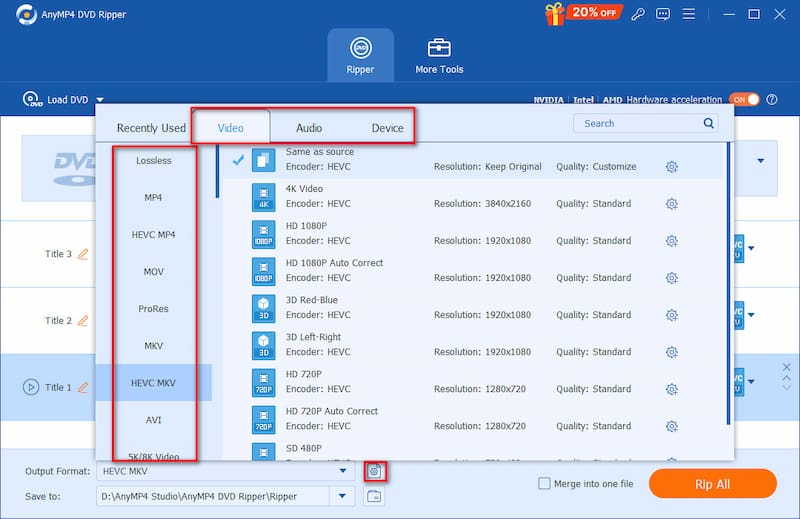Click the 20% OFF gift promotion
800x519 pixels.
pyautogui.click(x=583, y=13)
